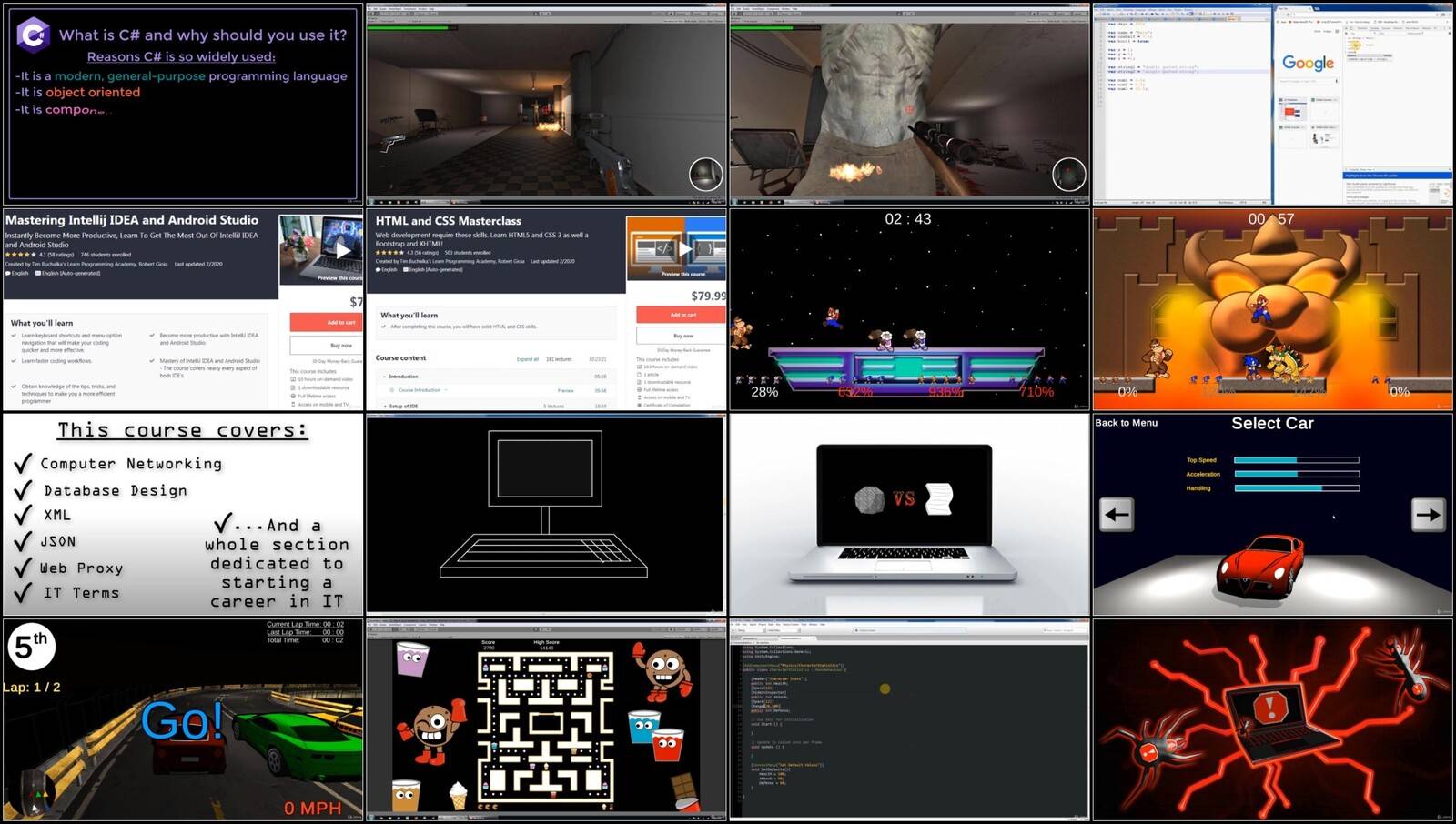
Task: Click Preview link for Course Introduction
Action: (x=565, y=390)
